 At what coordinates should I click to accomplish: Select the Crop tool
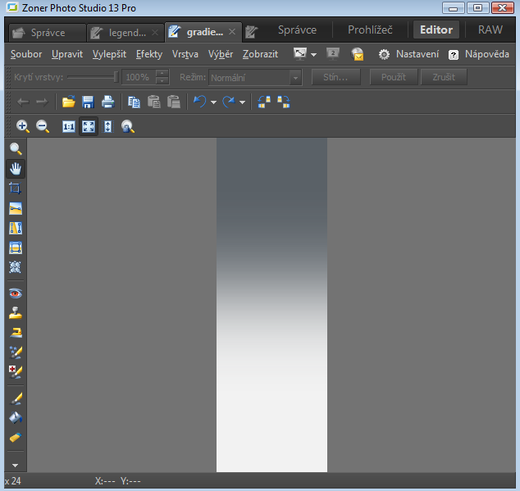coord(15,188)
